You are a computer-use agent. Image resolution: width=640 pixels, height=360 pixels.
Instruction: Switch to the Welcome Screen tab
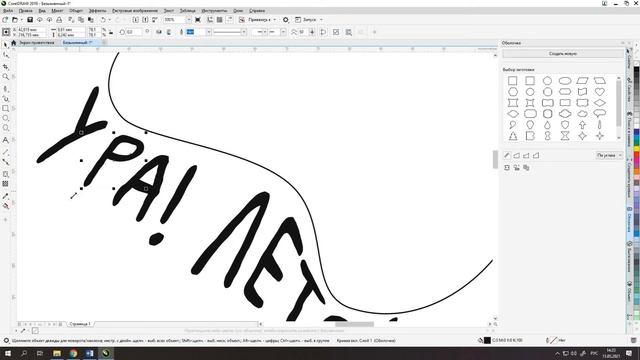click(36, 42)
